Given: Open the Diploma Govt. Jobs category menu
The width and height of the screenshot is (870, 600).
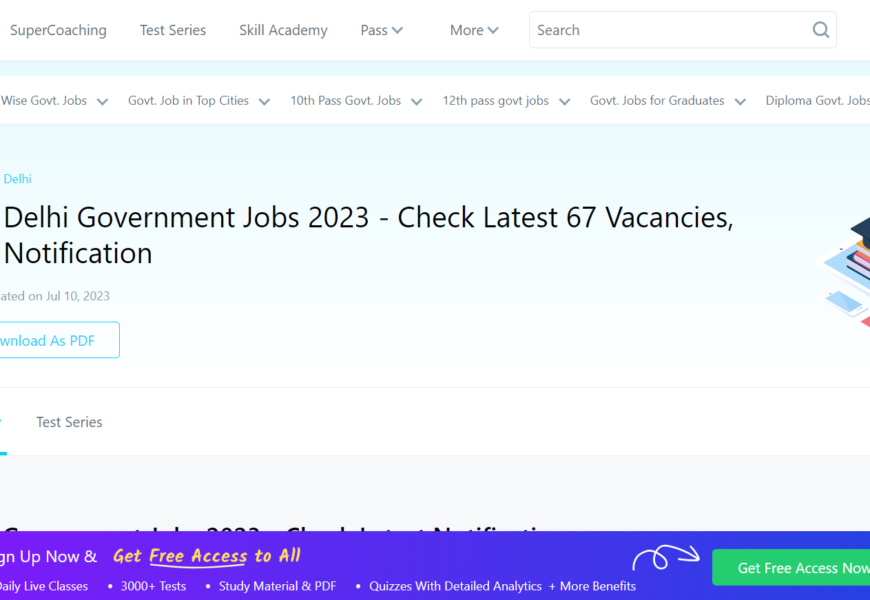Looking at the screenshot, I should 817,101.
